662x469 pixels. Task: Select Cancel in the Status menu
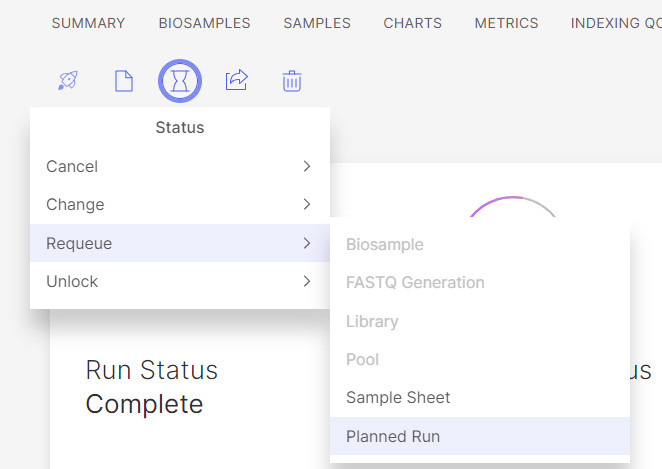click(72, 167)
